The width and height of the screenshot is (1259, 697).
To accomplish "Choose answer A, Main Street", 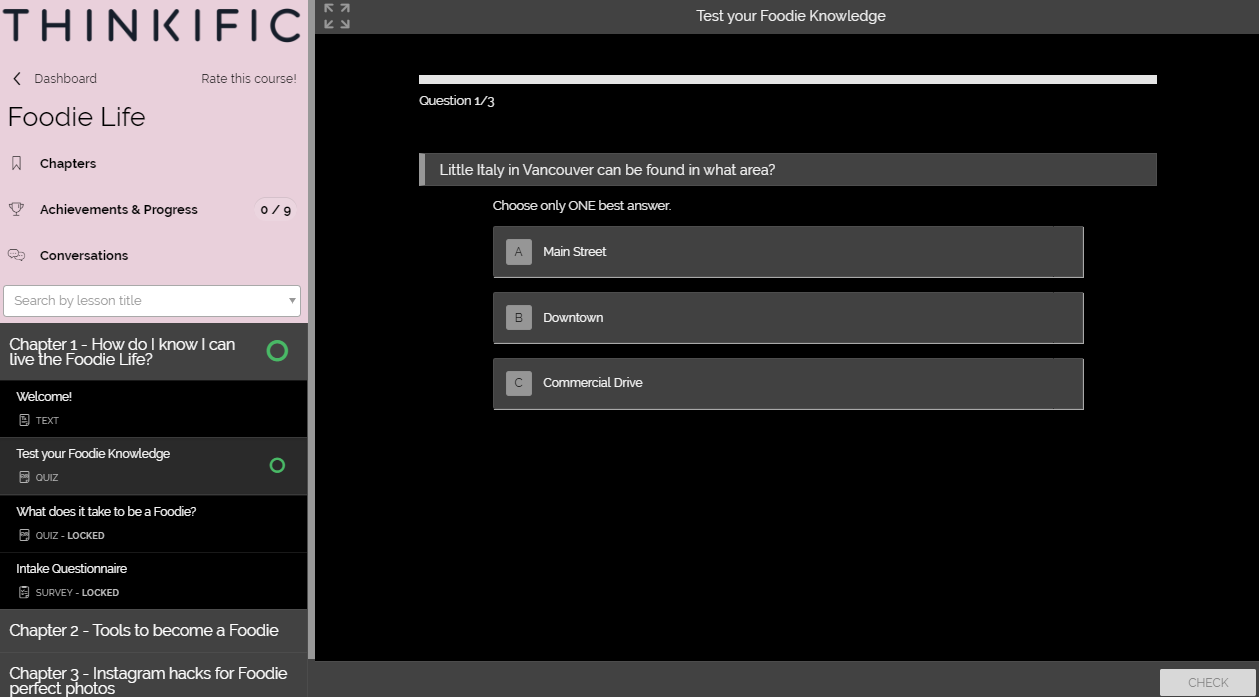I will [788, 252].
